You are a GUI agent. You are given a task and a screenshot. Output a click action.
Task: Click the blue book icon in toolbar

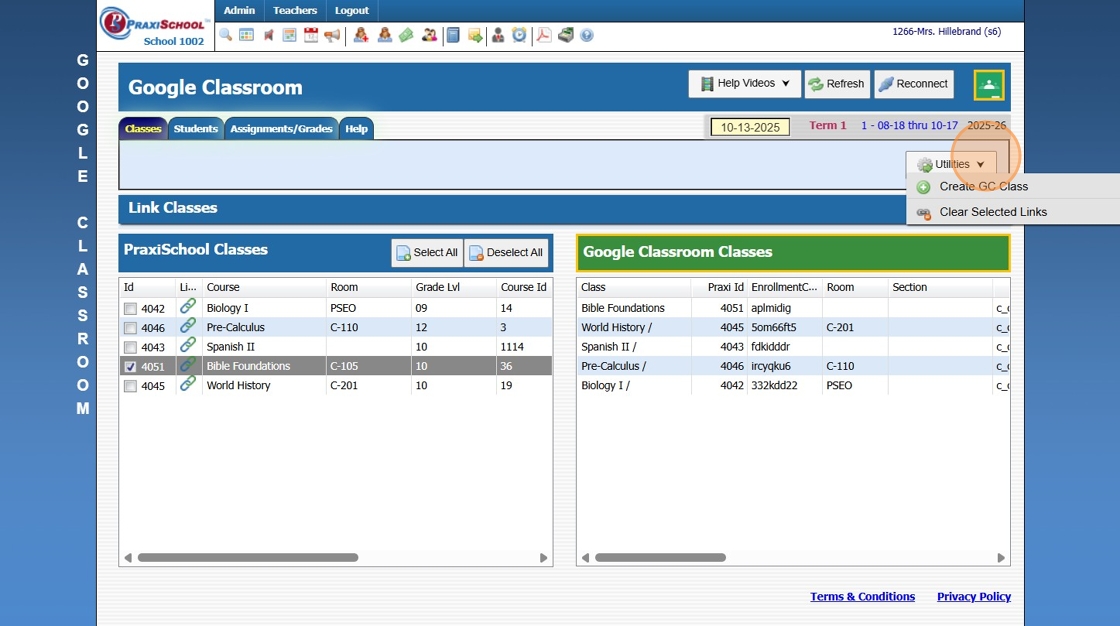tap(453, 35)
